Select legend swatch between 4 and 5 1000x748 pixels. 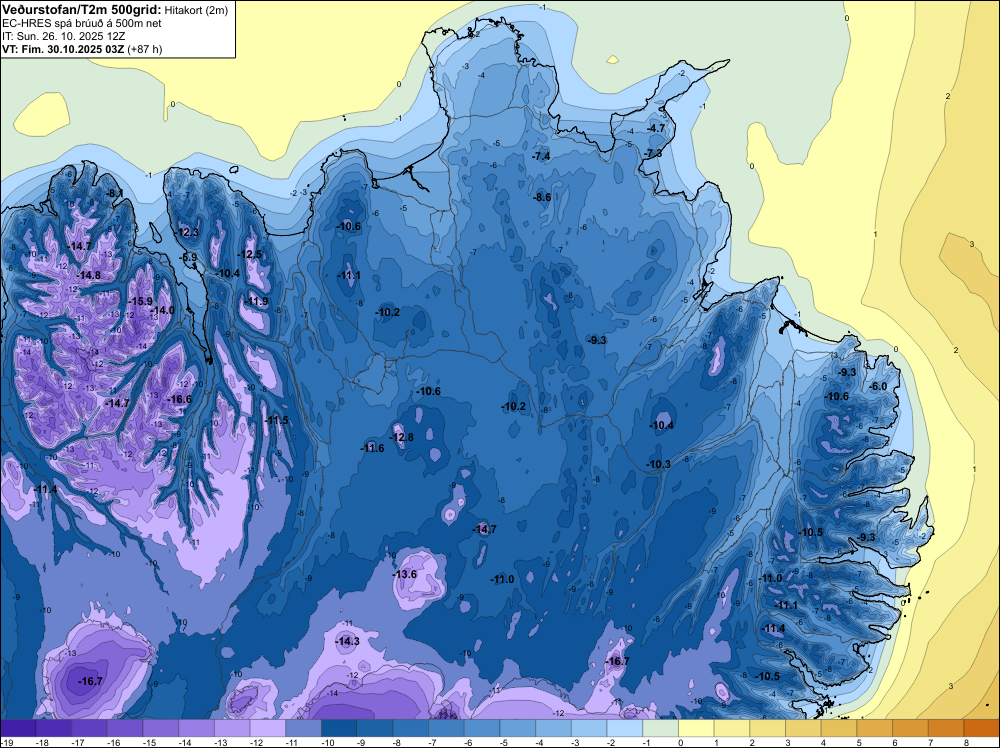click(x=839, y=728)
